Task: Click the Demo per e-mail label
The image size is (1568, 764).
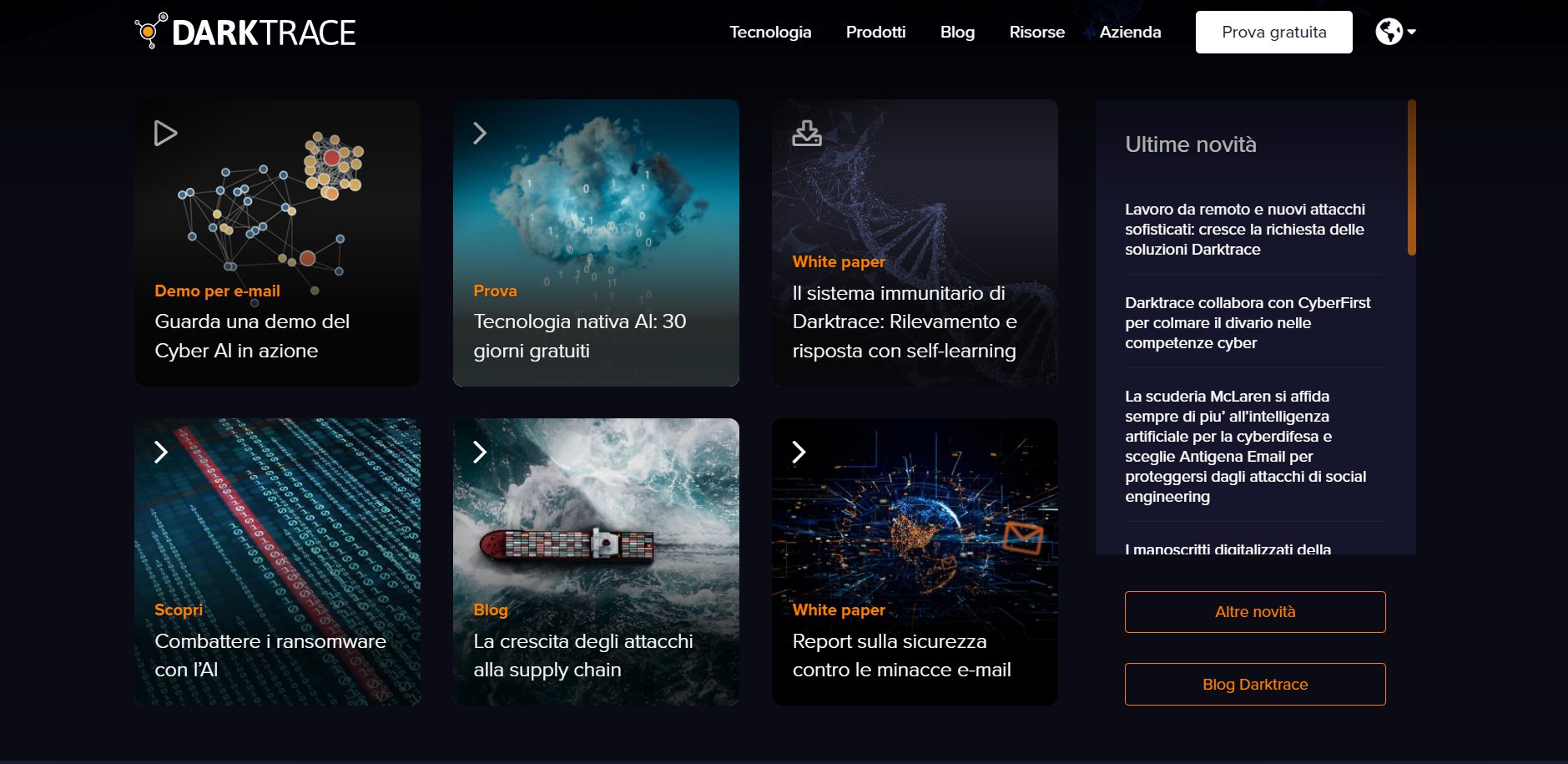Action: pyautogui.click(x=217, y=291)
